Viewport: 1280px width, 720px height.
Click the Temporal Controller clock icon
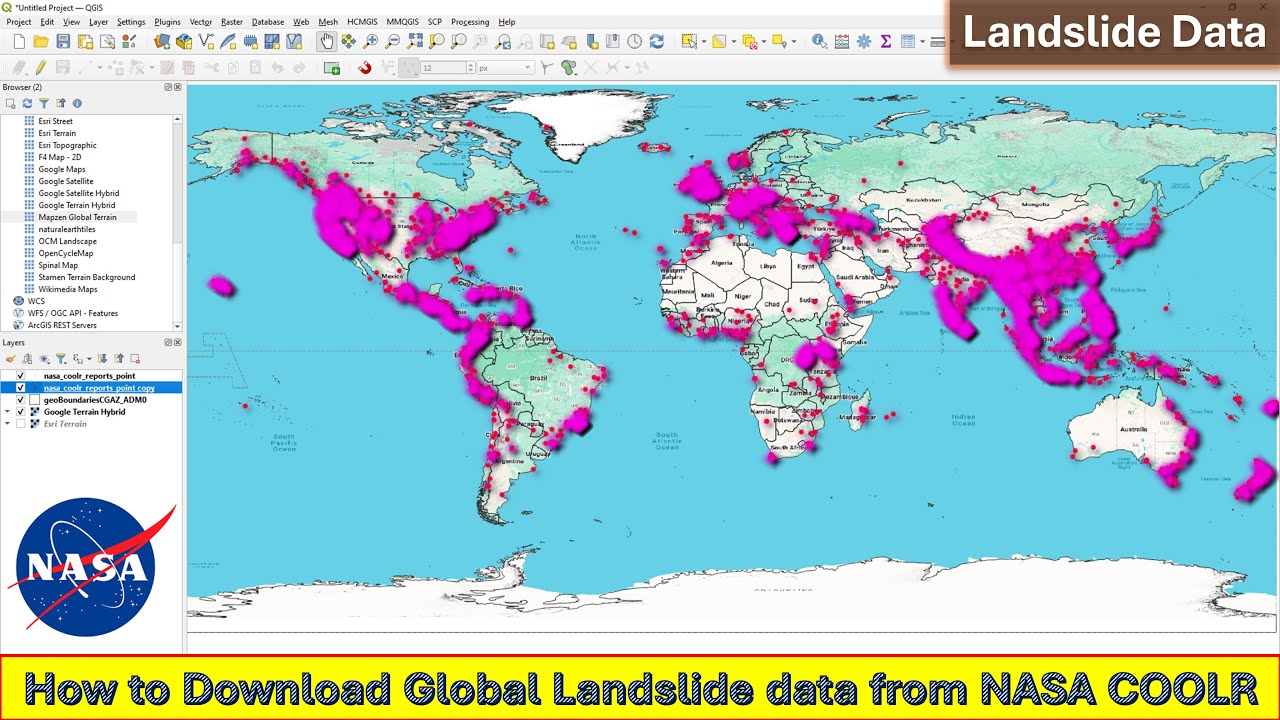[x=634, y=41]
